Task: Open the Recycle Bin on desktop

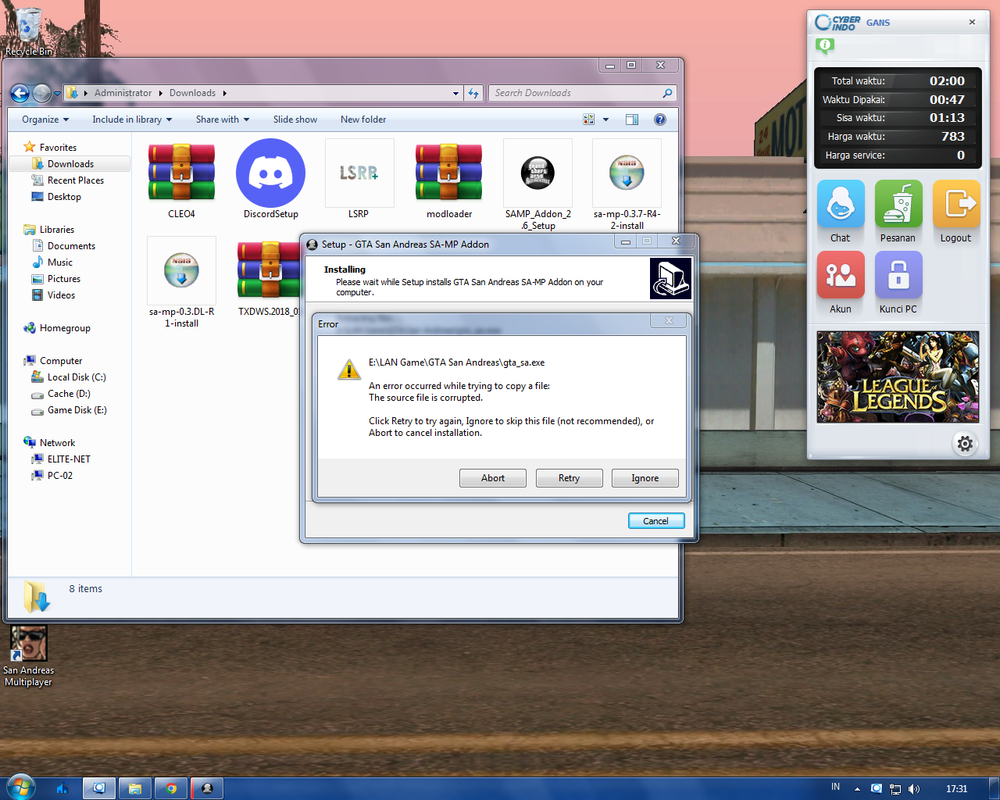Action: point(28,31)
